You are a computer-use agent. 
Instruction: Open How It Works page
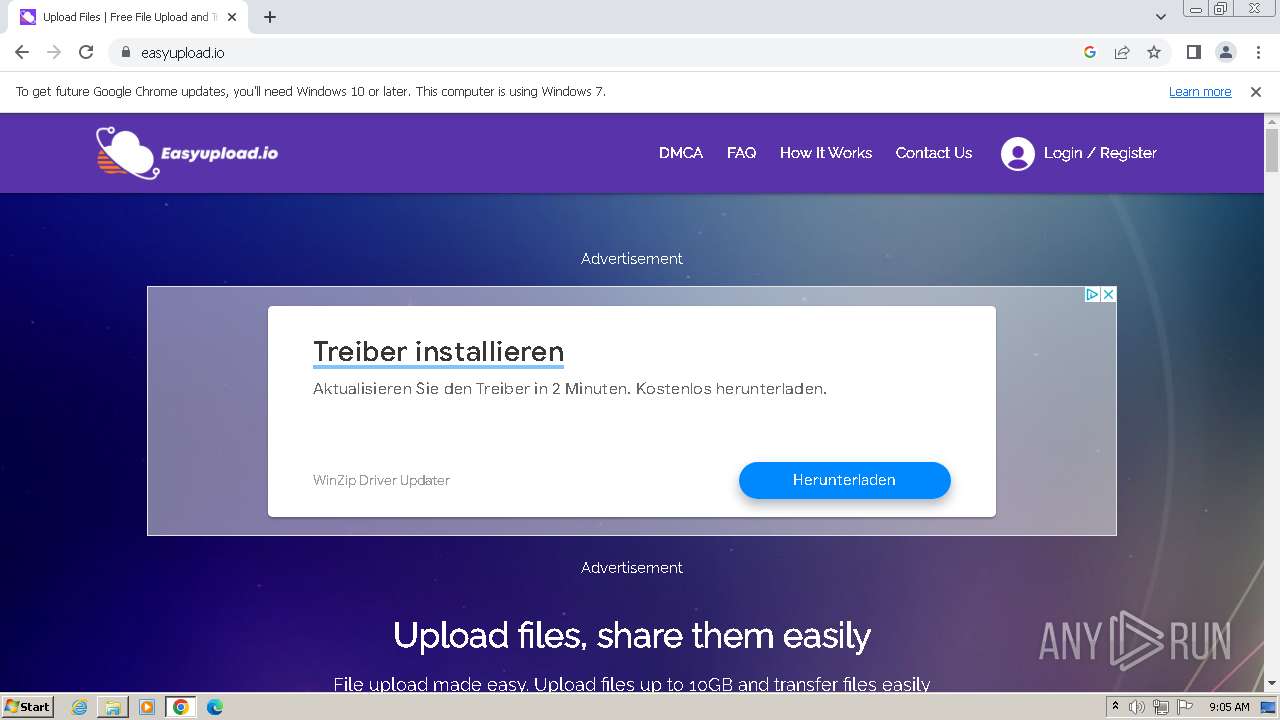click(x=826, y=153)
